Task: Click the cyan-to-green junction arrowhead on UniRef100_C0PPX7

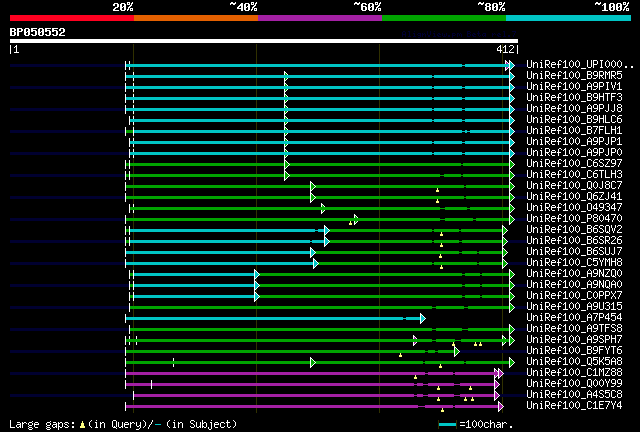Action: (257, 296)
